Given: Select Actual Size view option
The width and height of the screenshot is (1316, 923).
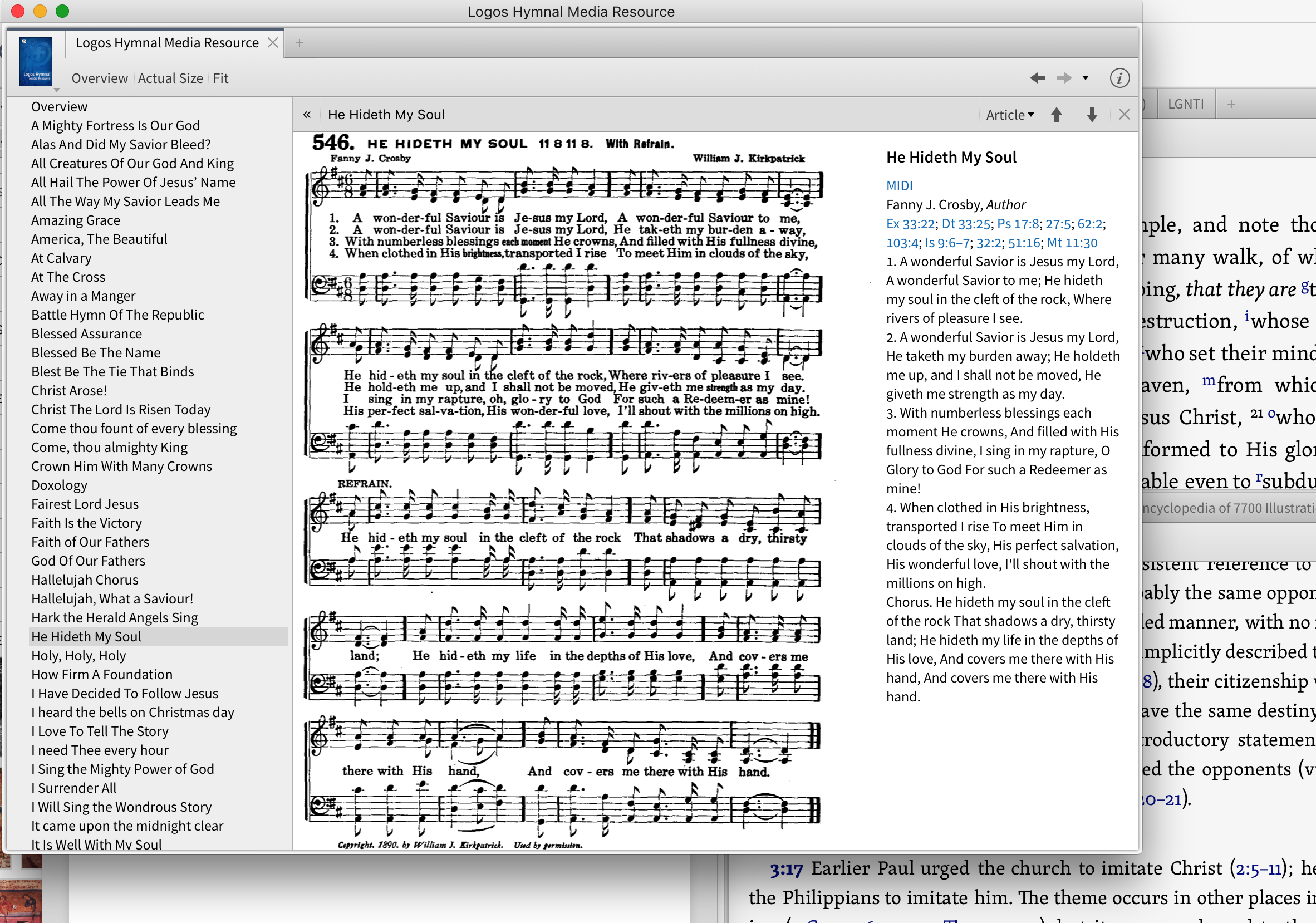Looking at the screenshot, I should (170, 78).
